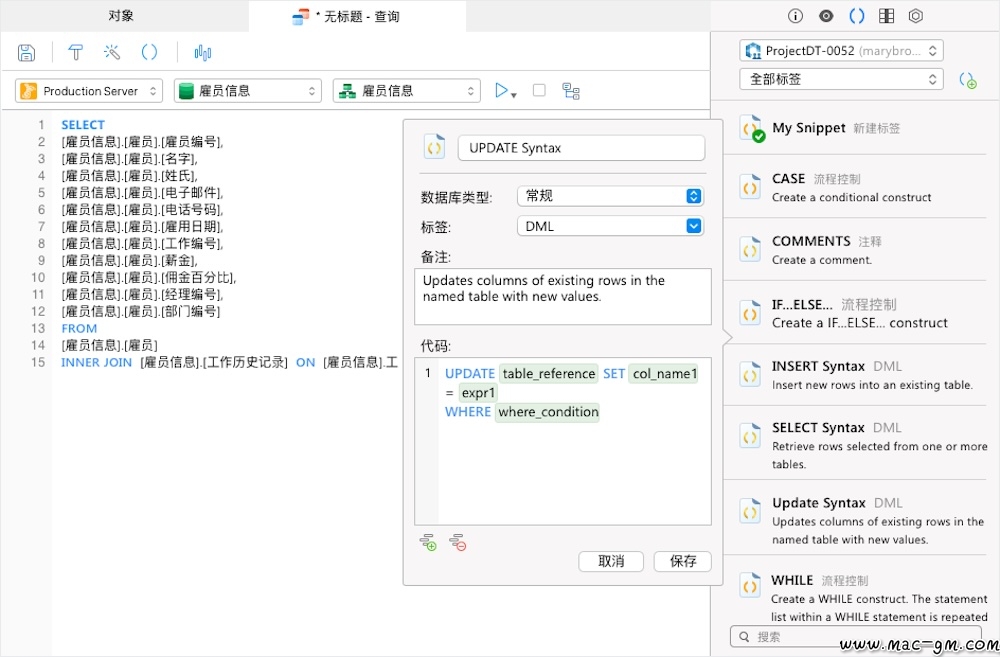Open the Production Server connection dropdown
Viewport: 1000px width, 657px height.
pyautogui.click(x=89, y=91)
